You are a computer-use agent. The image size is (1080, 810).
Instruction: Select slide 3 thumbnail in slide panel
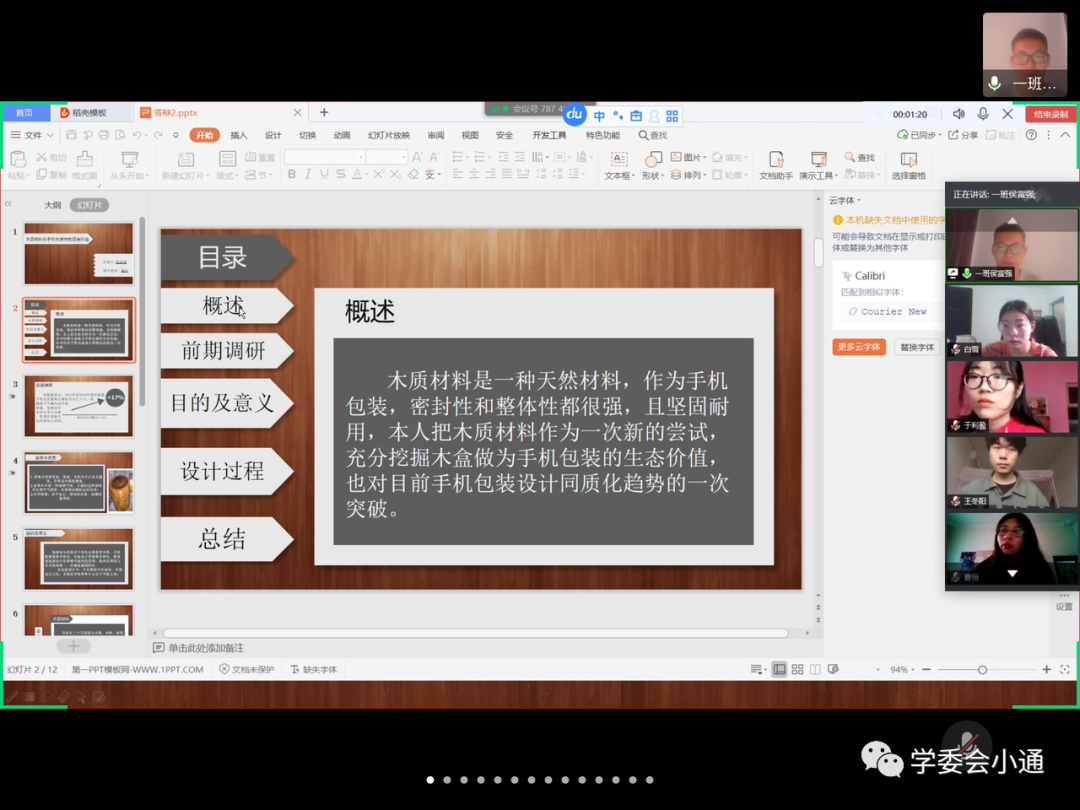(78, 406)
